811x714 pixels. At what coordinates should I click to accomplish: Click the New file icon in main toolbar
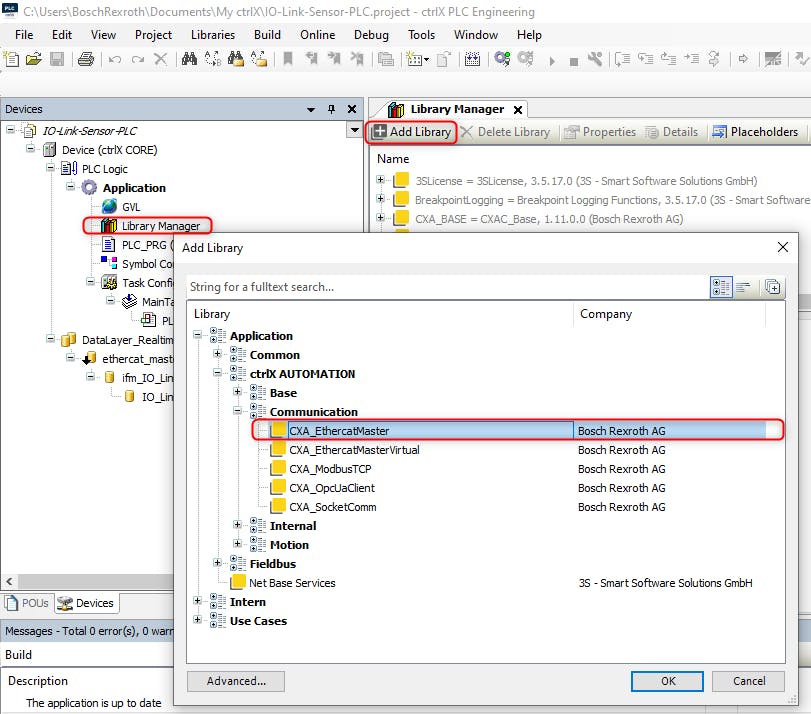pyautogui.click(x=11, y=59)
